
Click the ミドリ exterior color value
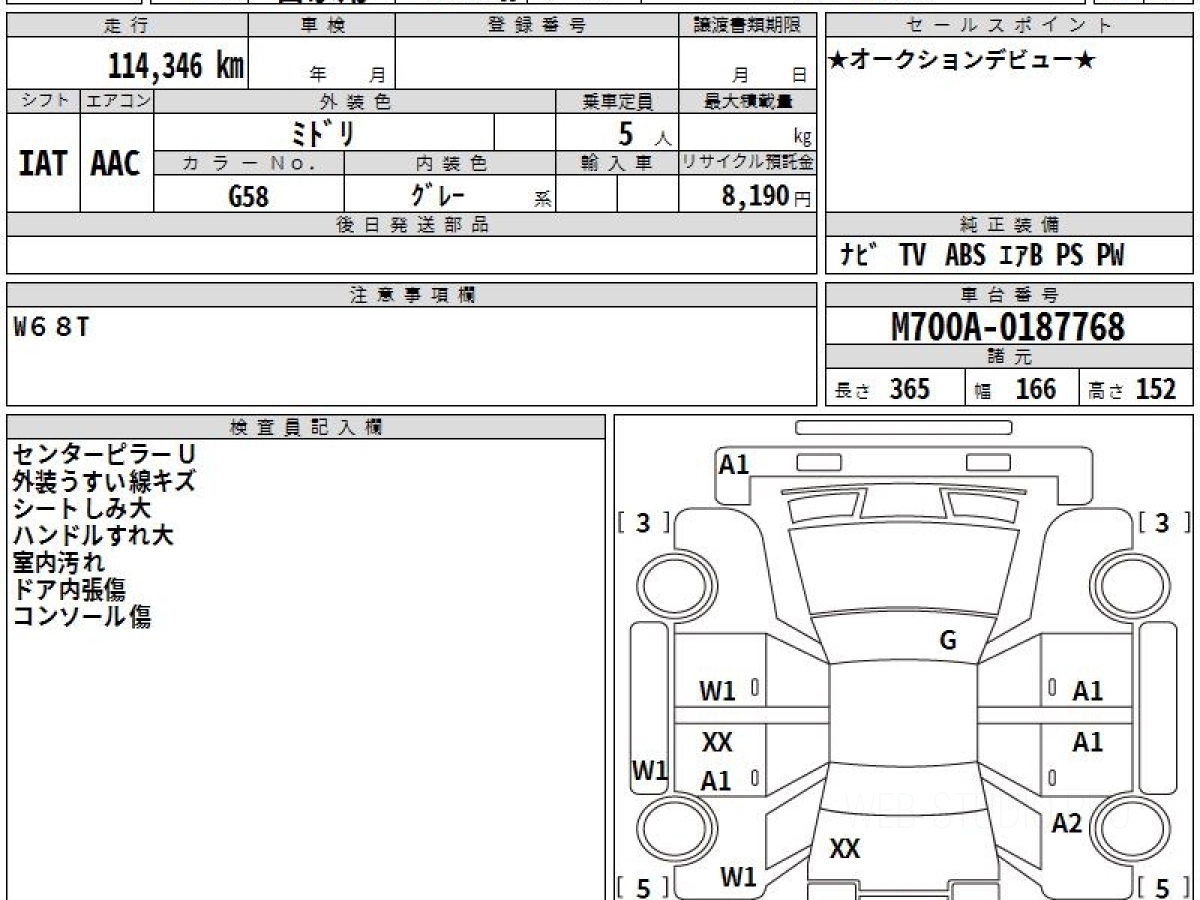pos(322,133)
